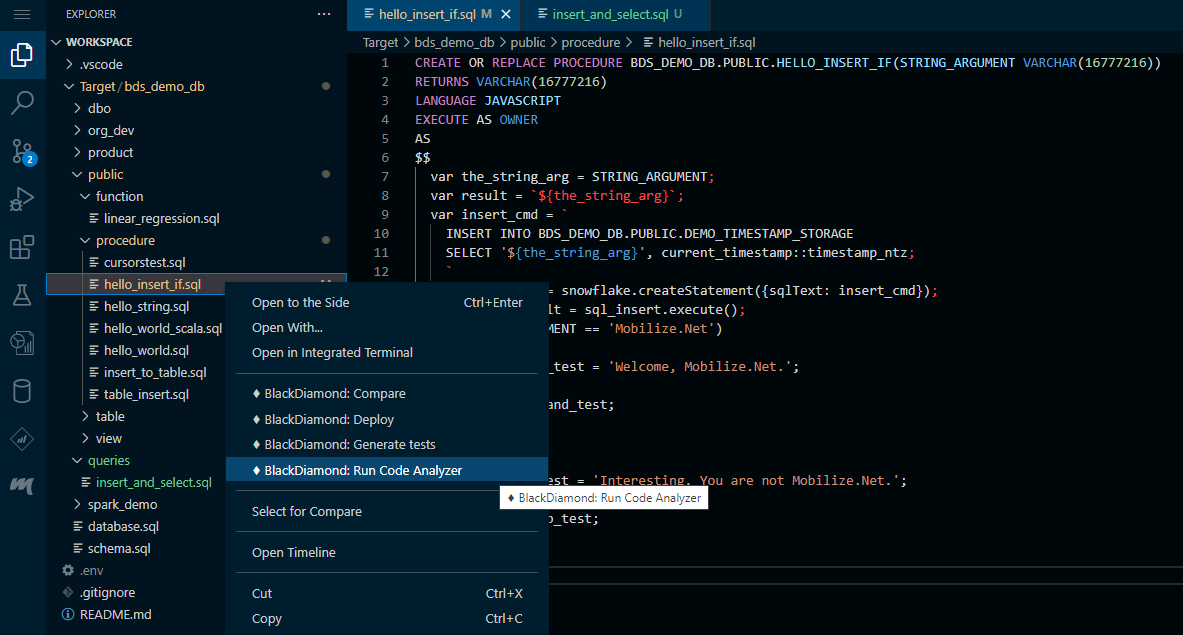Click Target breadcrumb segment
Viewport: 1183px width, 635px height.
[380, 43]
